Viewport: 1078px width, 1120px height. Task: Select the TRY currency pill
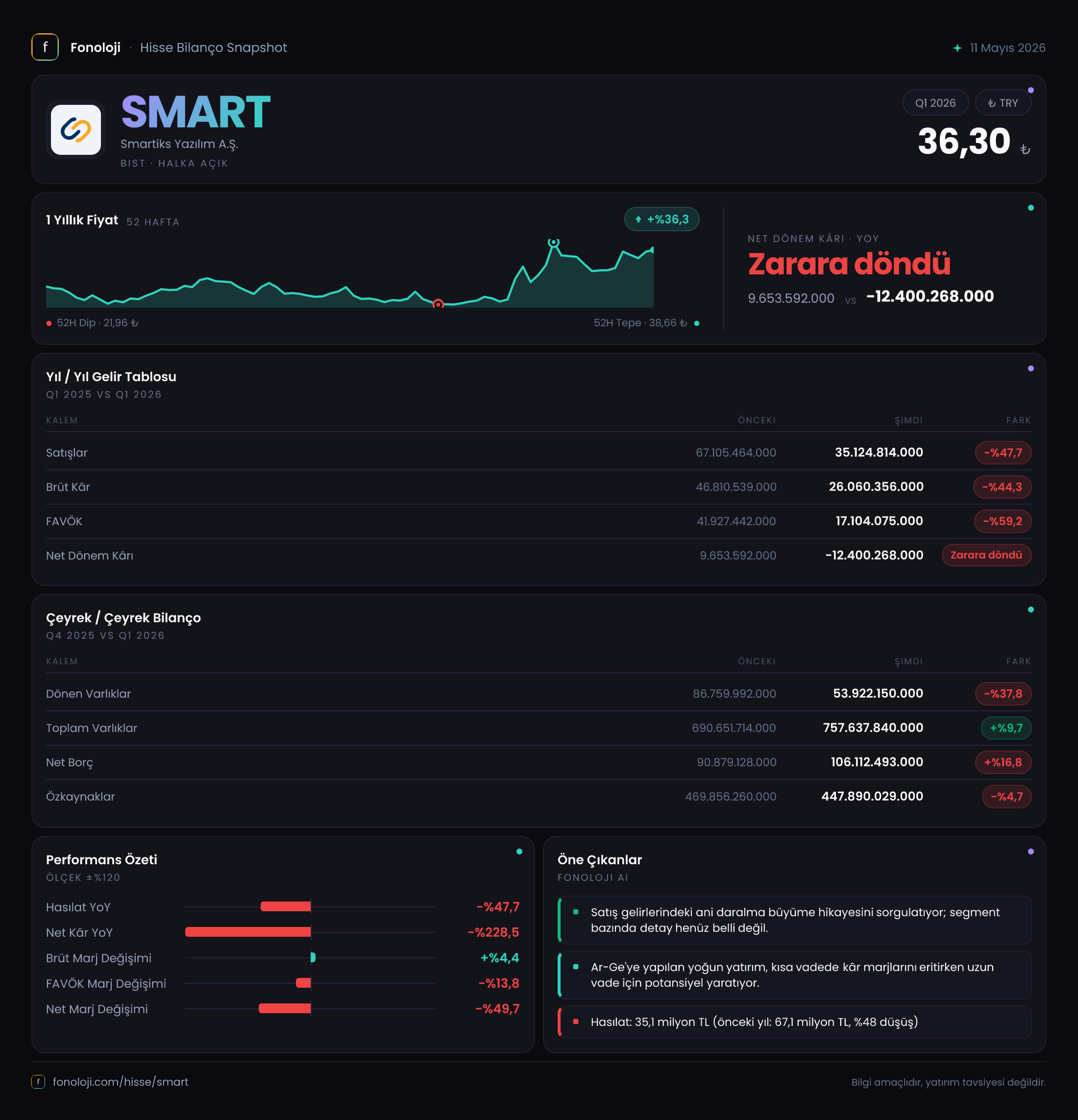[1003, 103]
